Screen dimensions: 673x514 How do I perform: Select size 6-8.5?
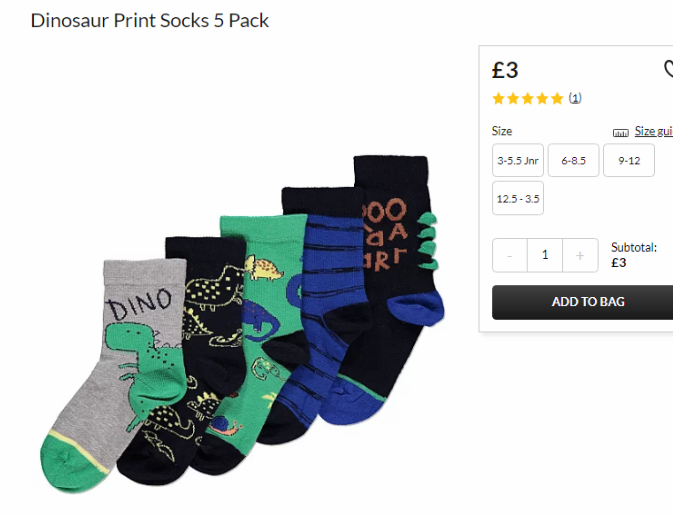[x=573, y=160]
